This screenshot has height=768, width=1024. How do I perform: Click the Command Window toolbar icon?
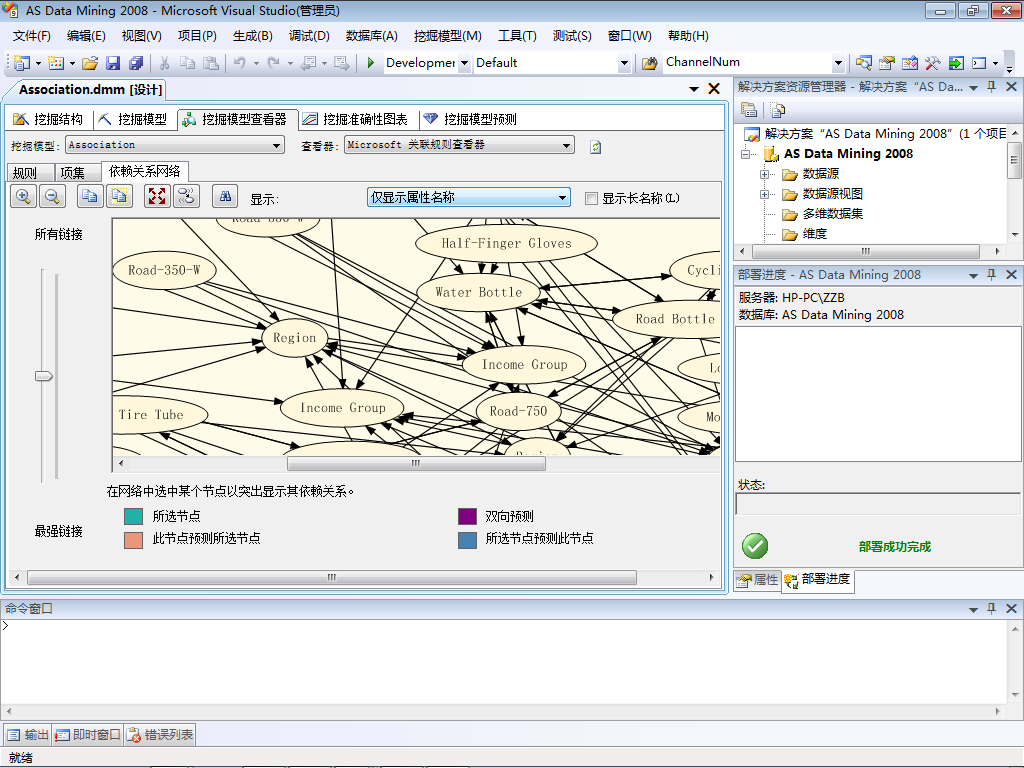(x=979, y=63)
